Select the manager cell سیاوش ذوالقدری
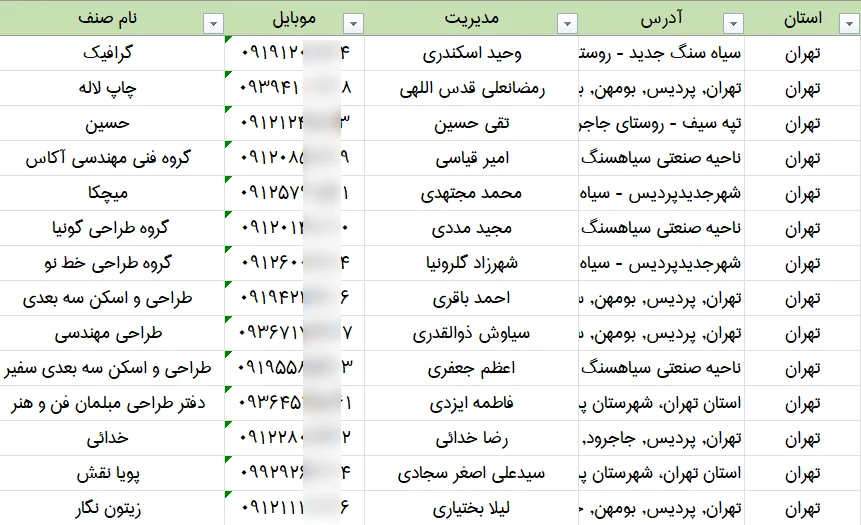861x525 pixels. [x=472, y=333]
